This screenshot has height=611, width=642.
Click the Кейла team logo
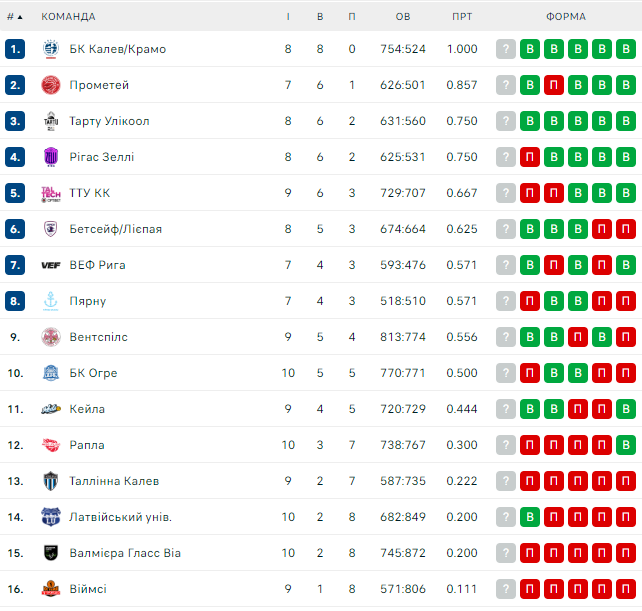coord(51,409)
